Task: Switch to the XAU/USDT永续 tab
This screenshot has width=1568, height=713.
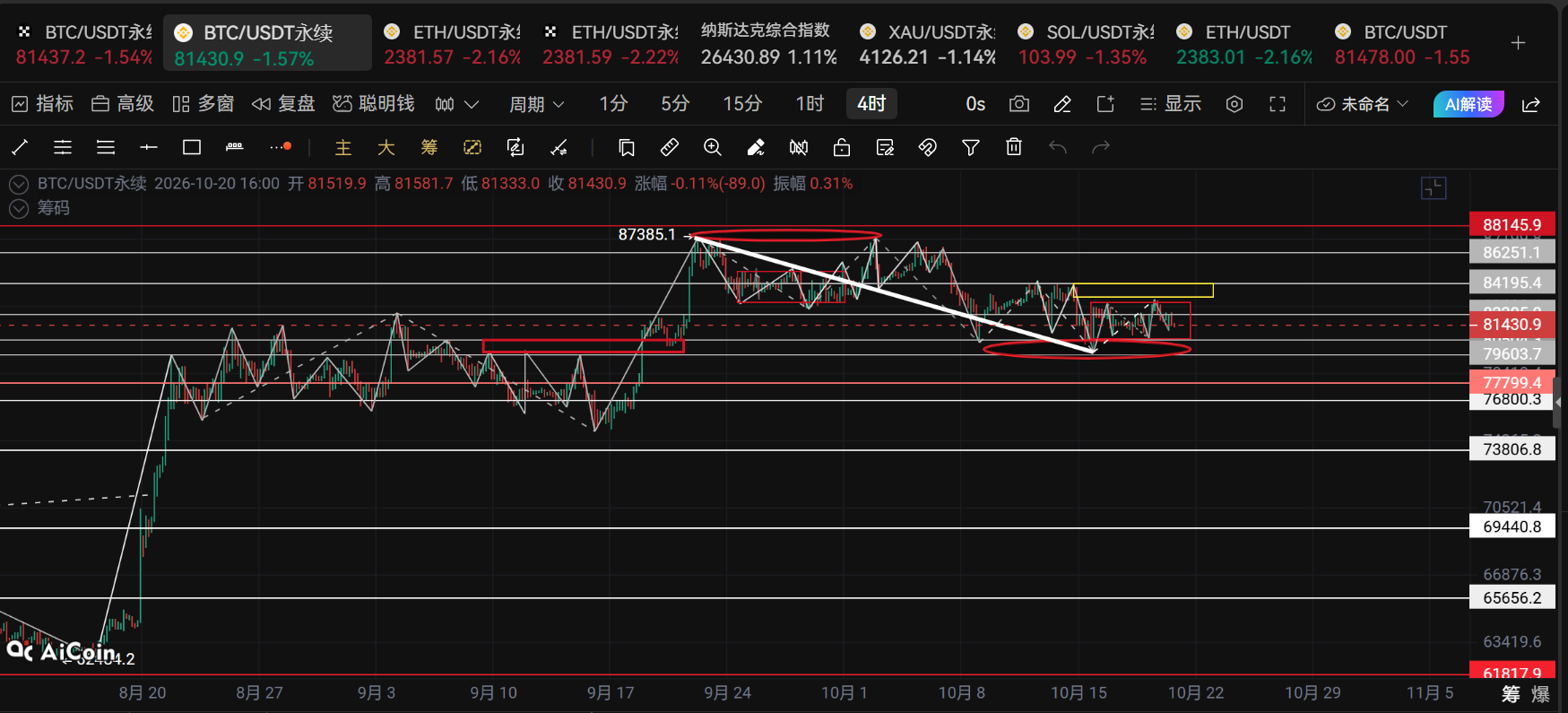Action: coord(927,43)
